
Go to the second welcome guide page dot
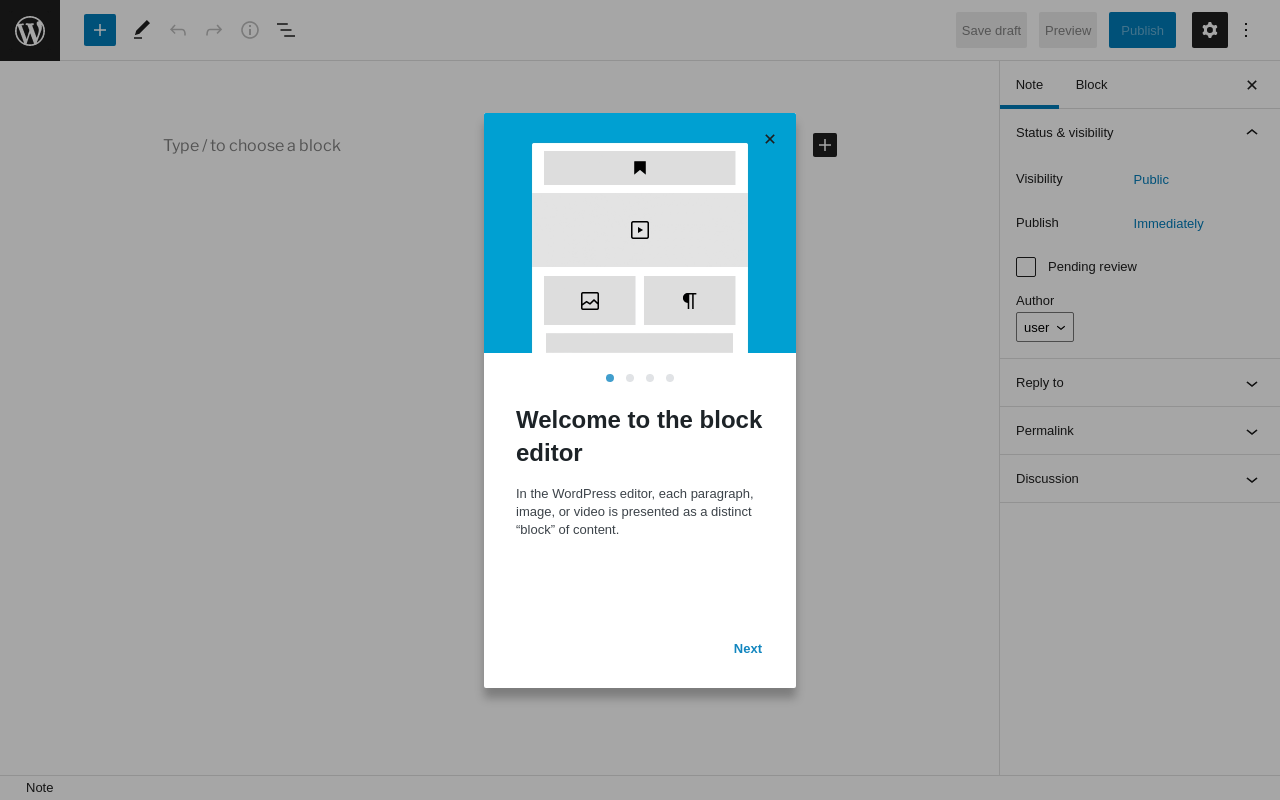coord(630,378)
